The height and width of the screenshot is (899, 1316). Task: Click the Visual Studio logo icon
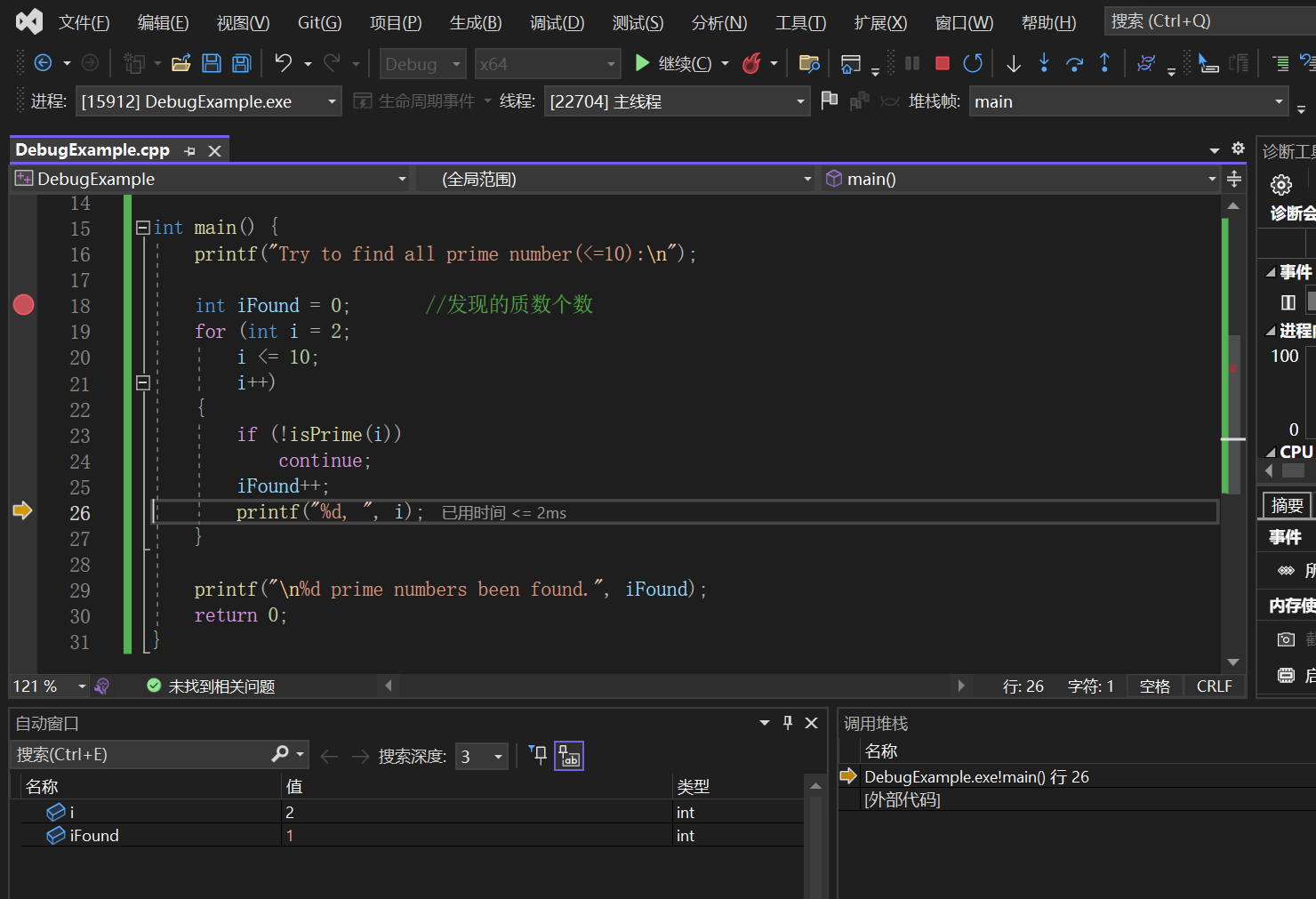pyautogui.click(x=29, y=21)
